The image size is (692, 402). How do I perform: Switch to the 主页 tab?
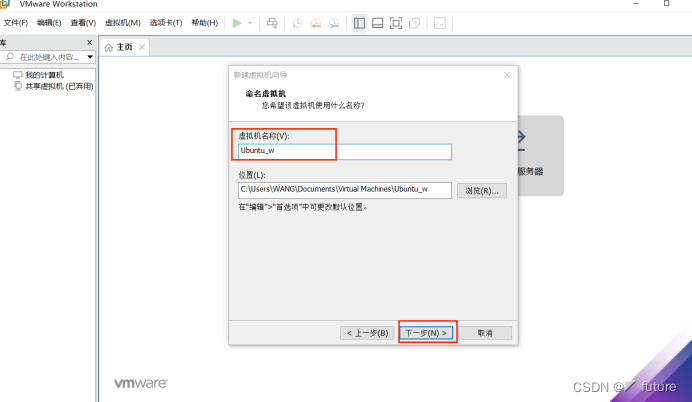pyautogui.click(x=124, y=47)
